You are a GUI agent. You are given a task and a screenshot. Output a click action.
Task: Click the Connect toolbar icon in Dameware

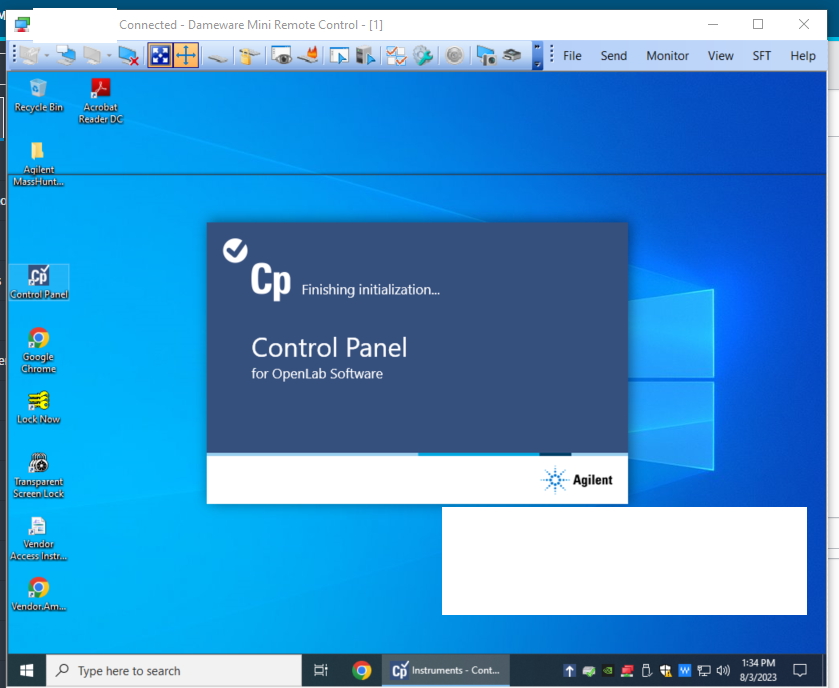[29, 56]
